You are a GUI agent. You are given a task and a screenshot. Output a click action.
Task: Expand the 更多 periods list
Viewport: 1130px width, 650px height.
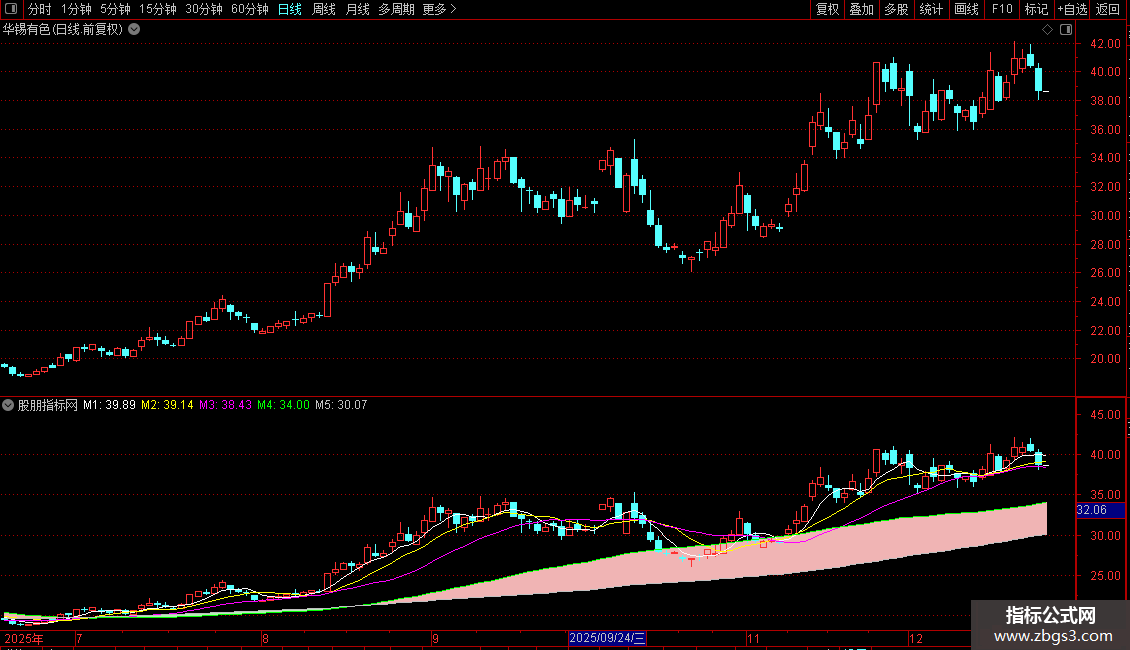(x=440, y=9)
